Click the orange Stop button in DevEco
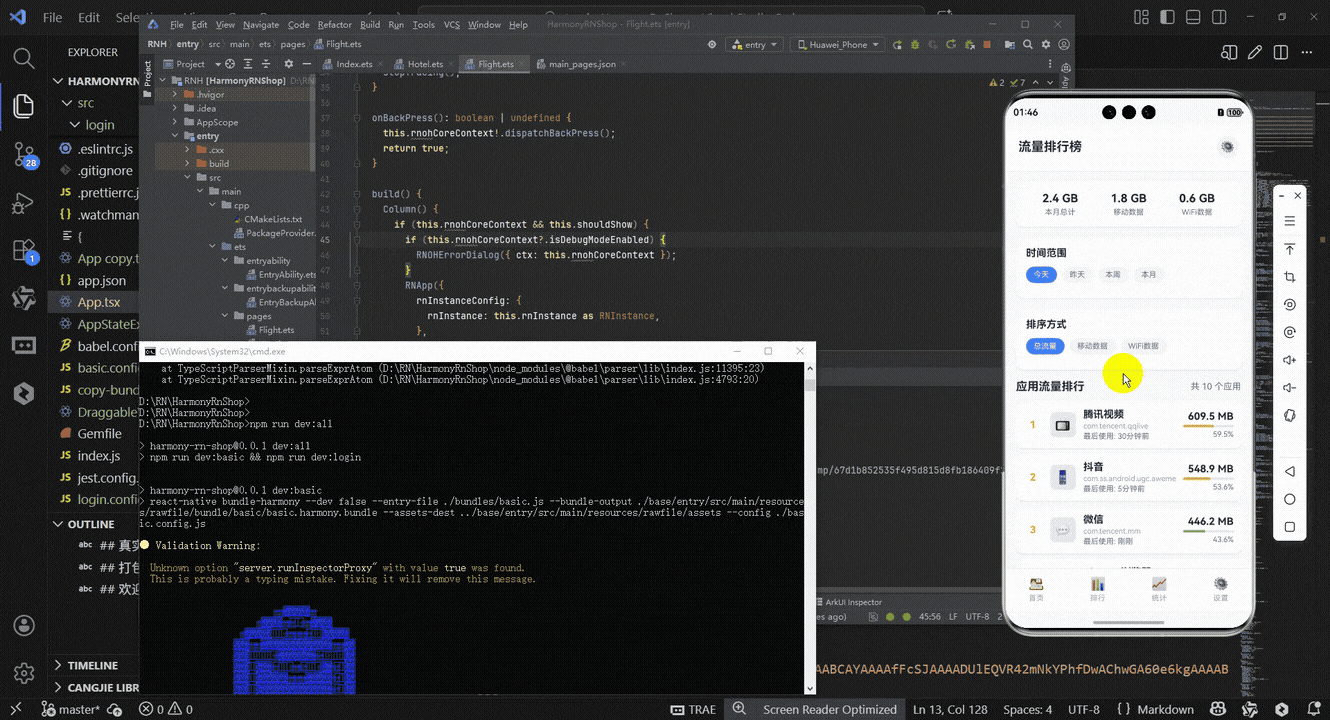Screen dimensions: 1330x720 [x=987, y=45]
